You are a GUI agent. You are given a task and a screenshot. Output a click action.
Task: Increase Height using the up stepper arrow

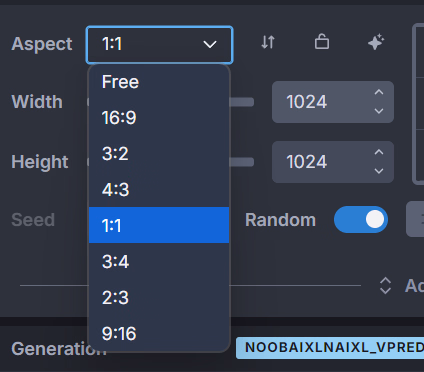(x=379, y=152)
